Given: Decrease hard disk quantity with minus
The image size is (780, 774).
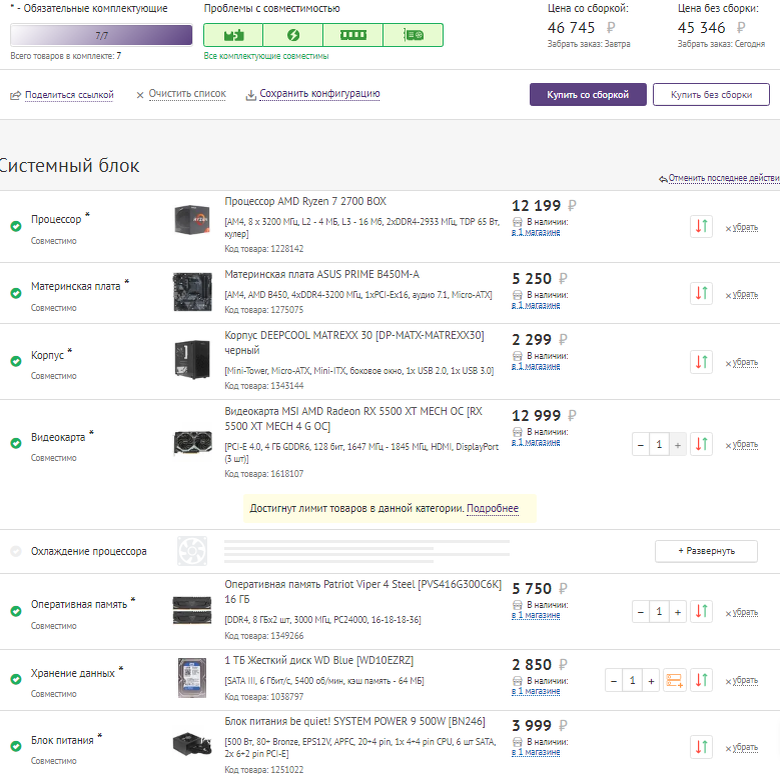Looking at the screenshot, I should [614, 680].
